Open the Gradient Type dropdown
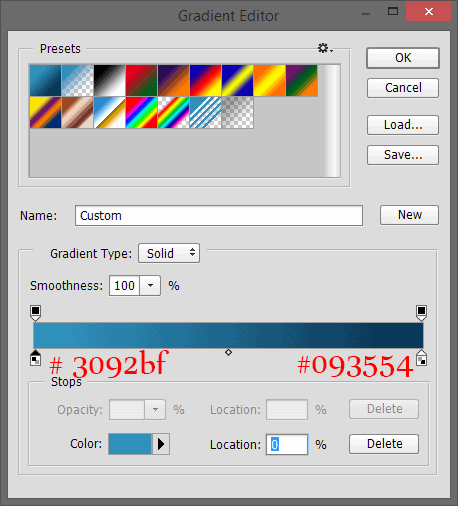458x506 pixels. [x=169, y=253]
